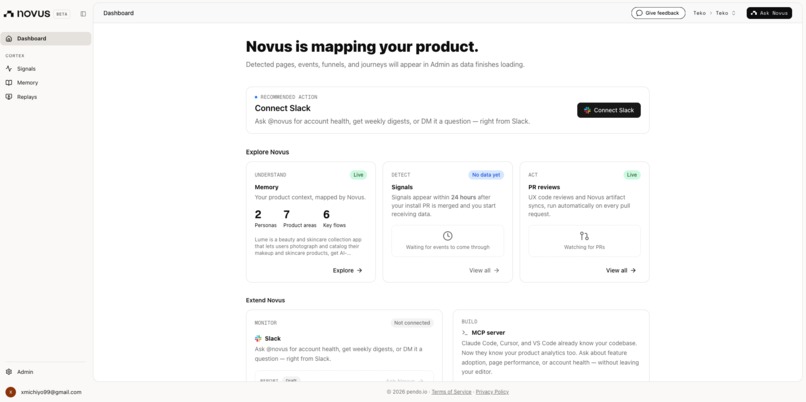The width and height of the screenshot is (806, 402).
Task: Click View all in Signals card
Action: [484, 270]
